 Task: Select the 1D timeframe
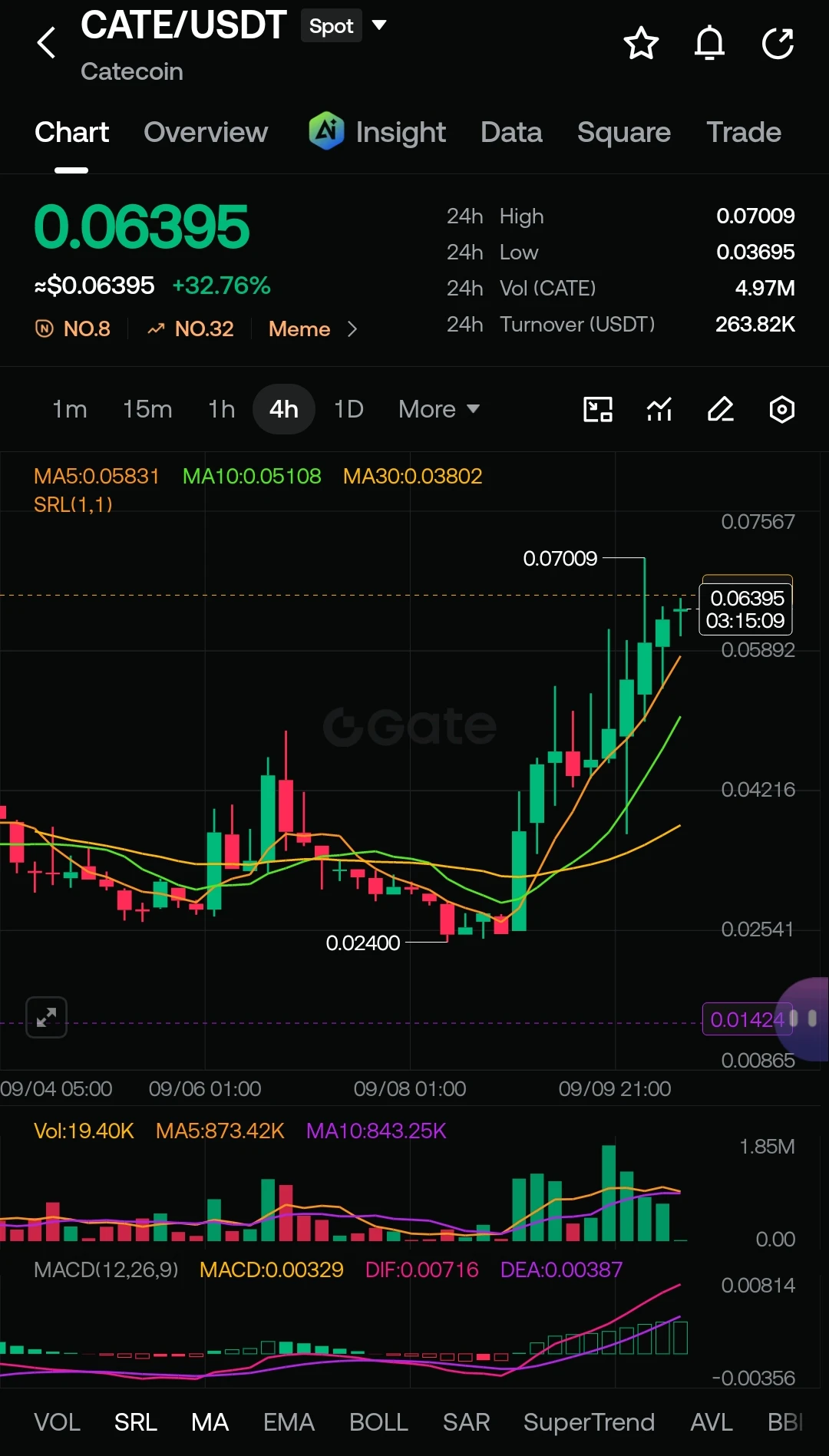(348, 409)
